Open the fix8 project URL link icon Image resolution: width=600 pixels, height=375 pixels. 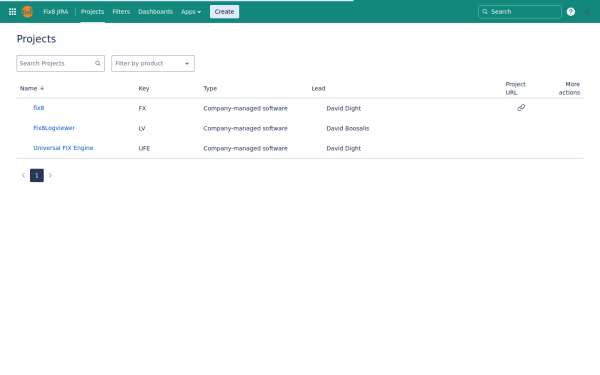(x=521, y=108)
